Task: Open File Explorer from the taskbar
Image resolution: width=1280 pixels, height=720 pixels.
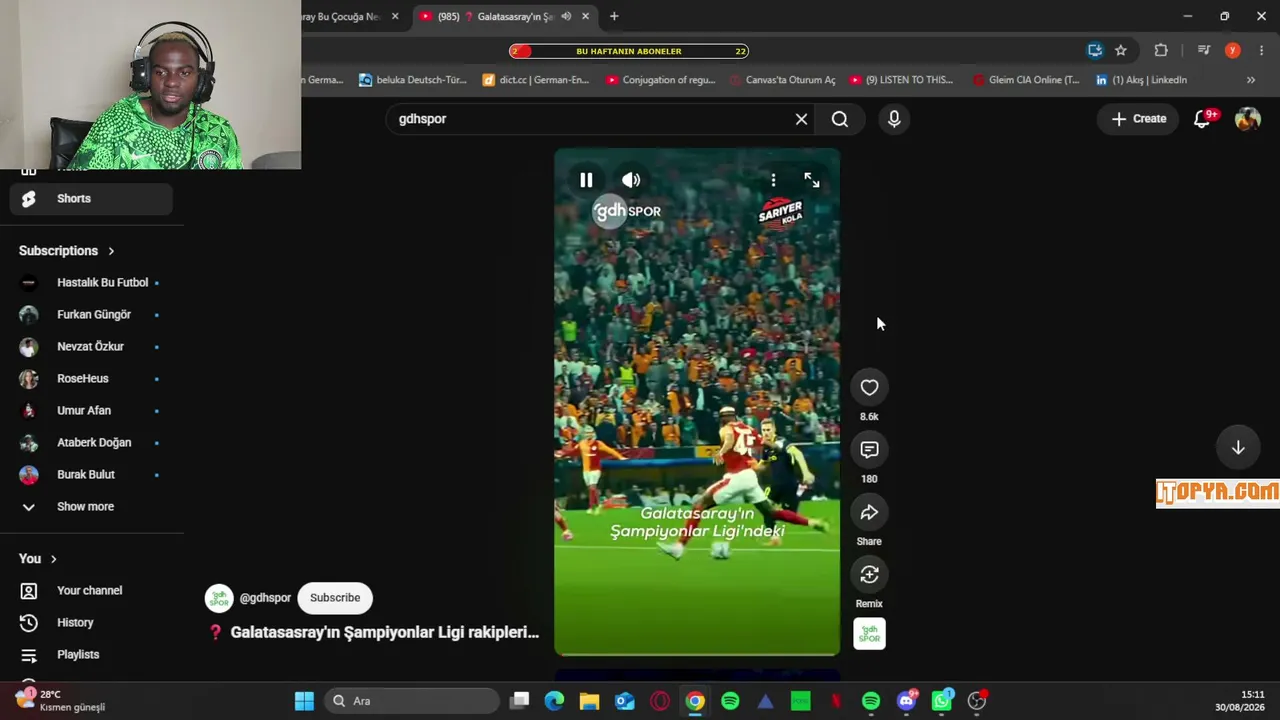Action: pos(589,701)
